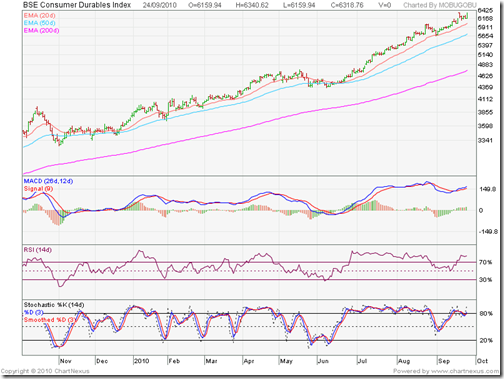Click the 149.8 MACD axis value

pyautogui.click(x=488, y=189)
